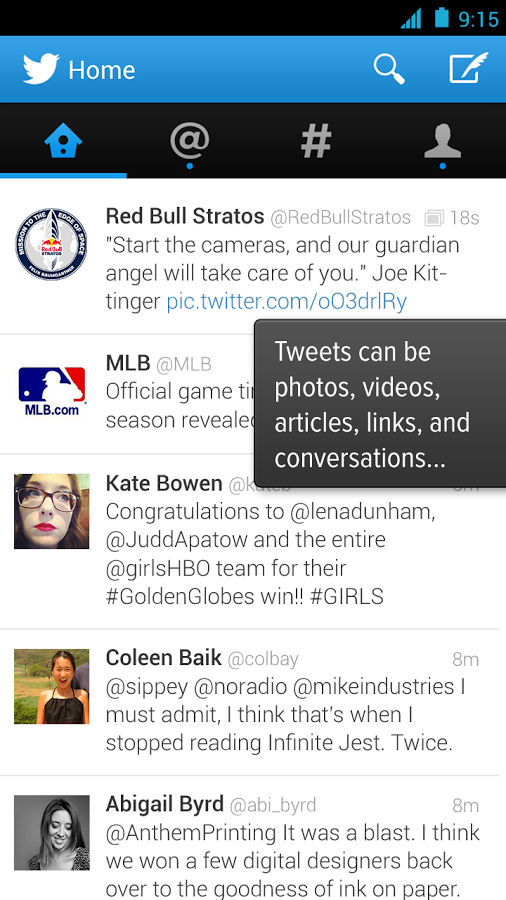Switch to the Connect @ tab

coord(189,142)
